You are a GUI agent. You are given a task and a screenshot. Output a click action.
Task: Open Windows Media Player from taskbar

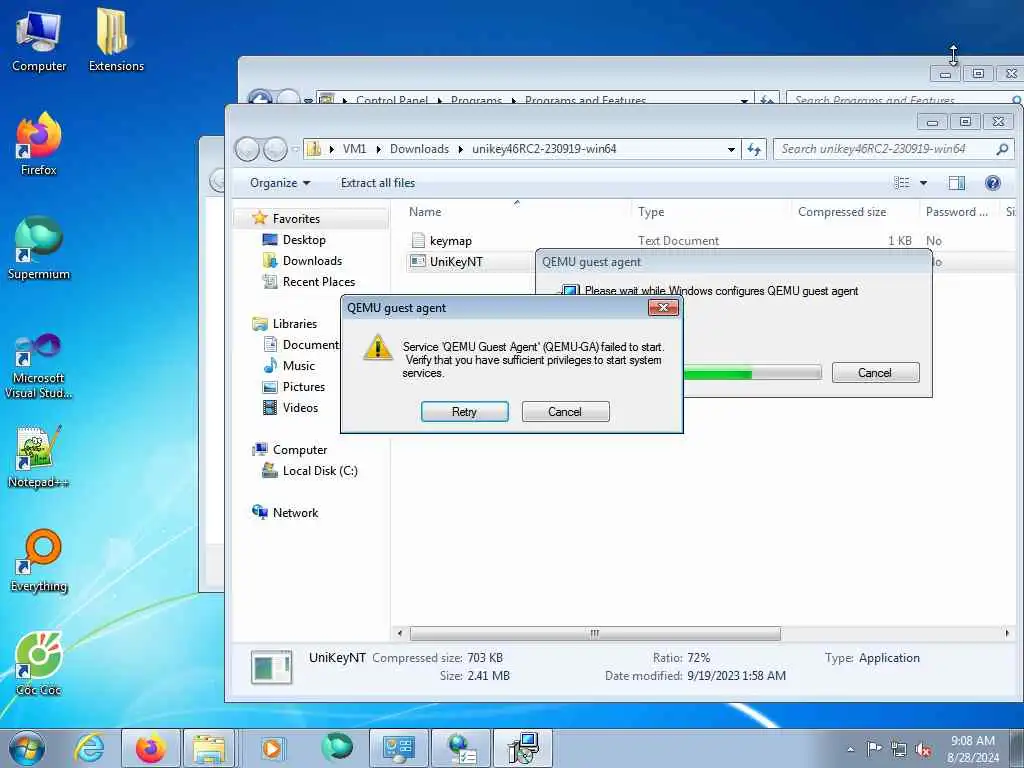(272, 748)
